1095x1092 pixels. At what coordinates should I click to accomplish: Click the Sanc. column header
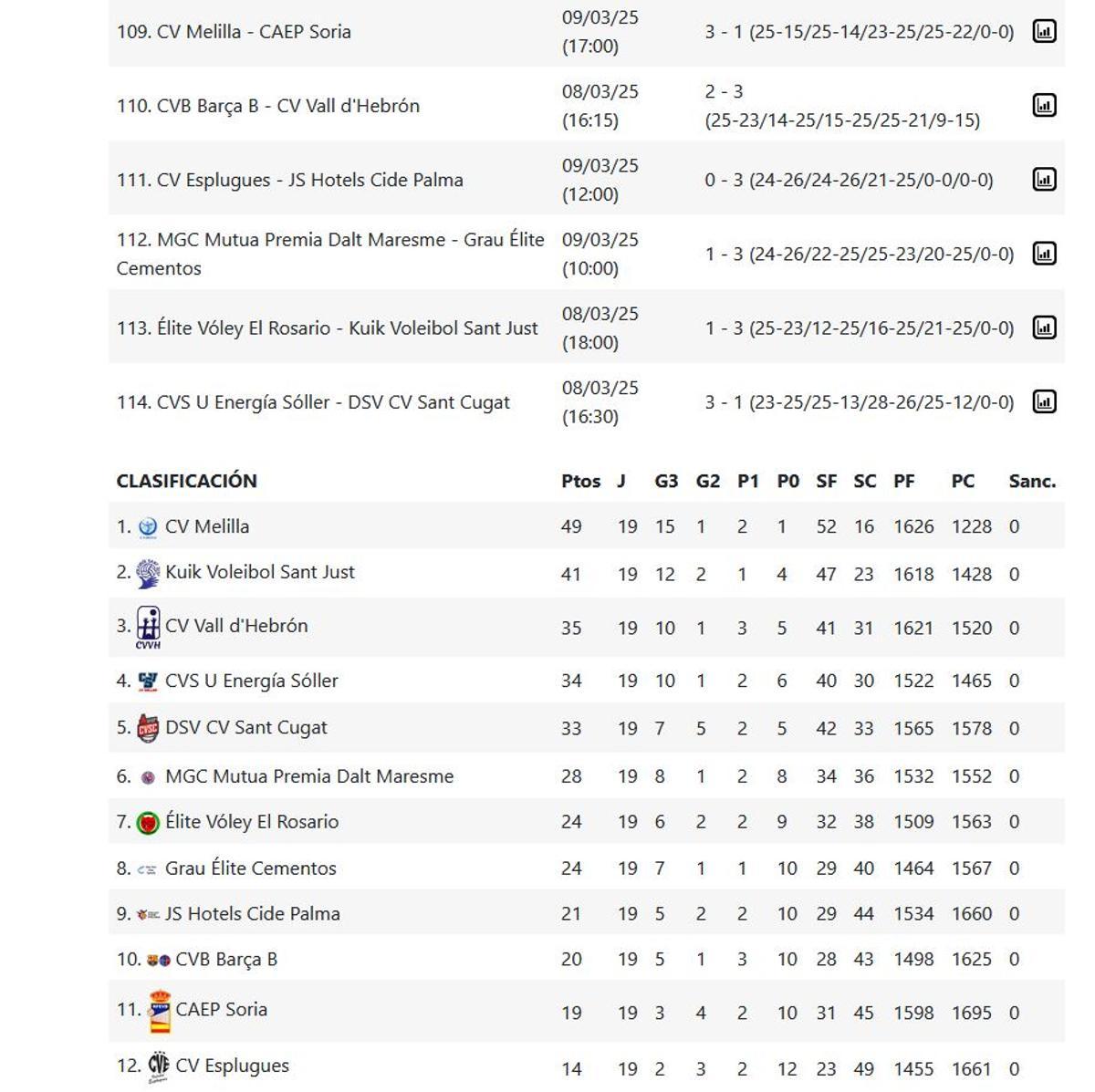pos(1032,481)
